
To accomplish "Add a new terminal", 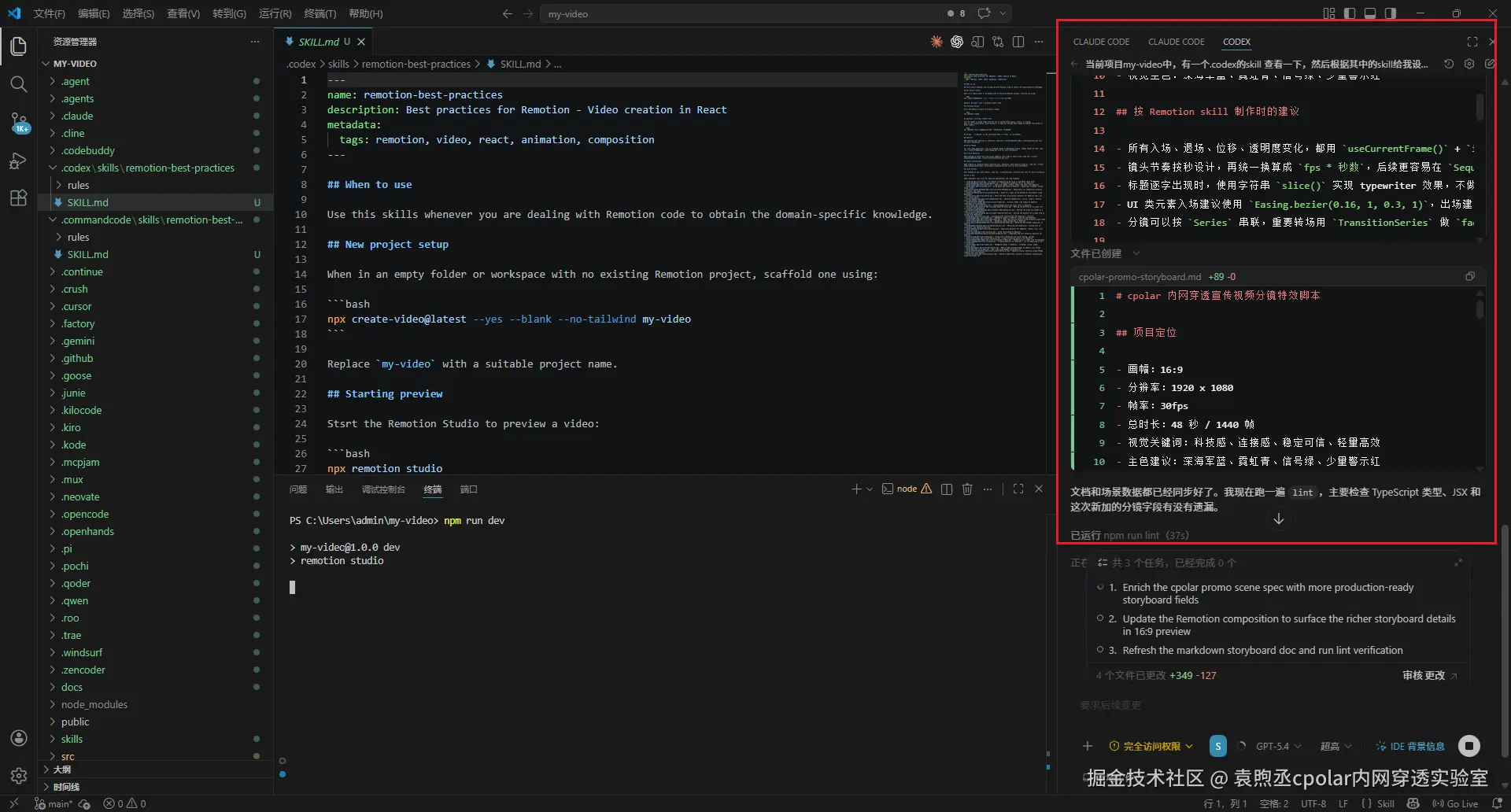I will (856, 489).
